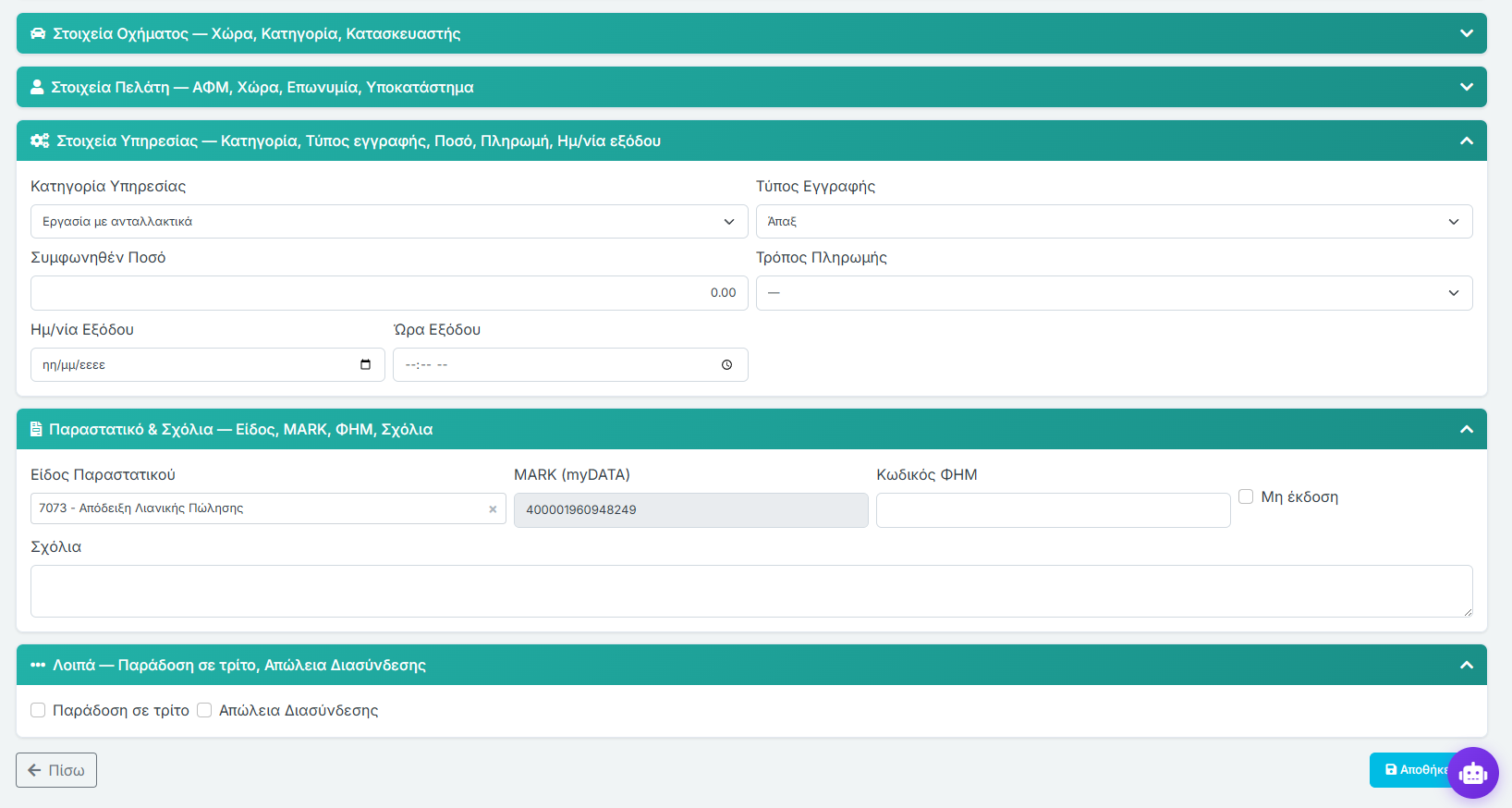The image size is (1512, 808).
Task: Open clock picker in Ώρα Εξόδου field
Action: [727, 364]
